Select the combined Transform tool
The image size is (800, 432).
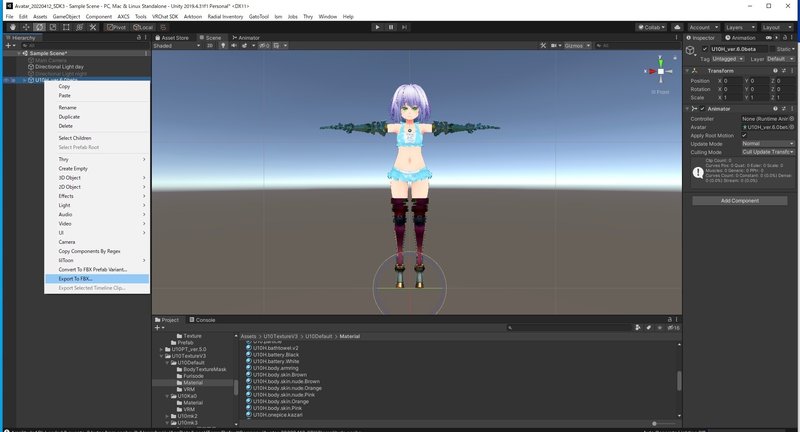coord(79,27)
